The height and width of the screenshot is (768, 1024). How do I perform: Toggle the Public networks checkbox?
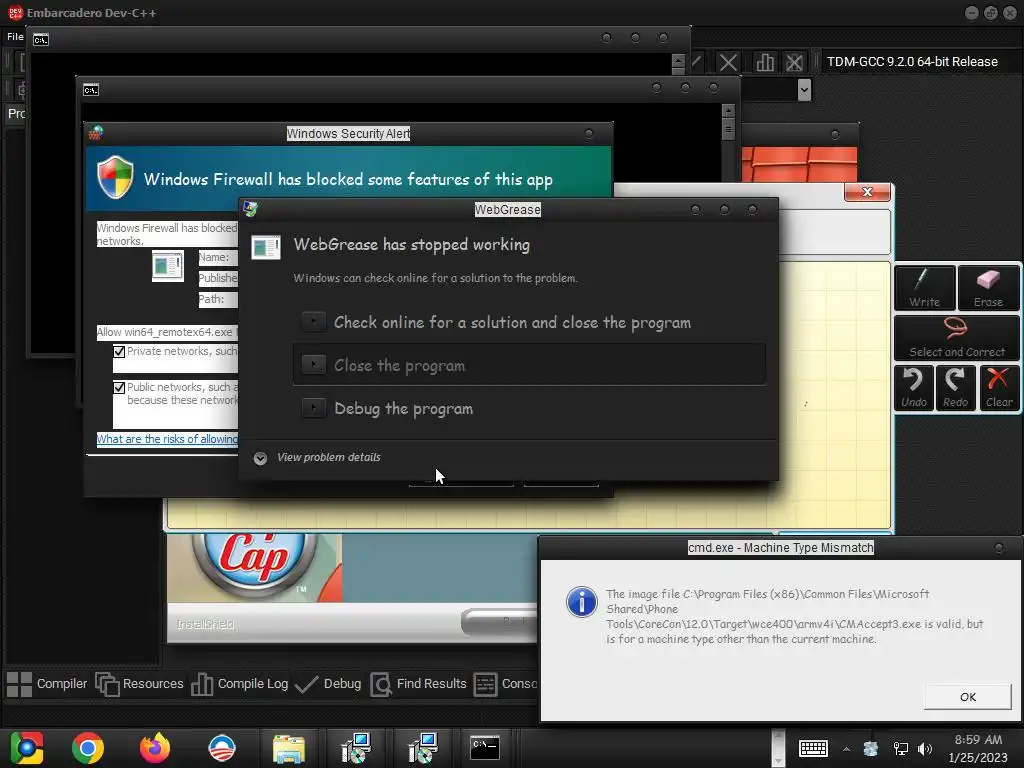[120, 388]
